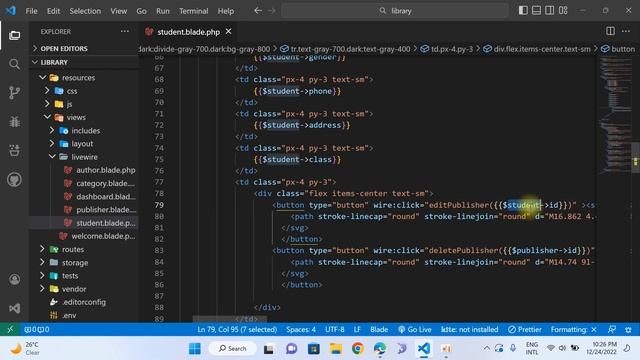This screenshot has height=360, width=640.
Task: Close the student.blade.php tab
Action: click(x=229, y=31)
